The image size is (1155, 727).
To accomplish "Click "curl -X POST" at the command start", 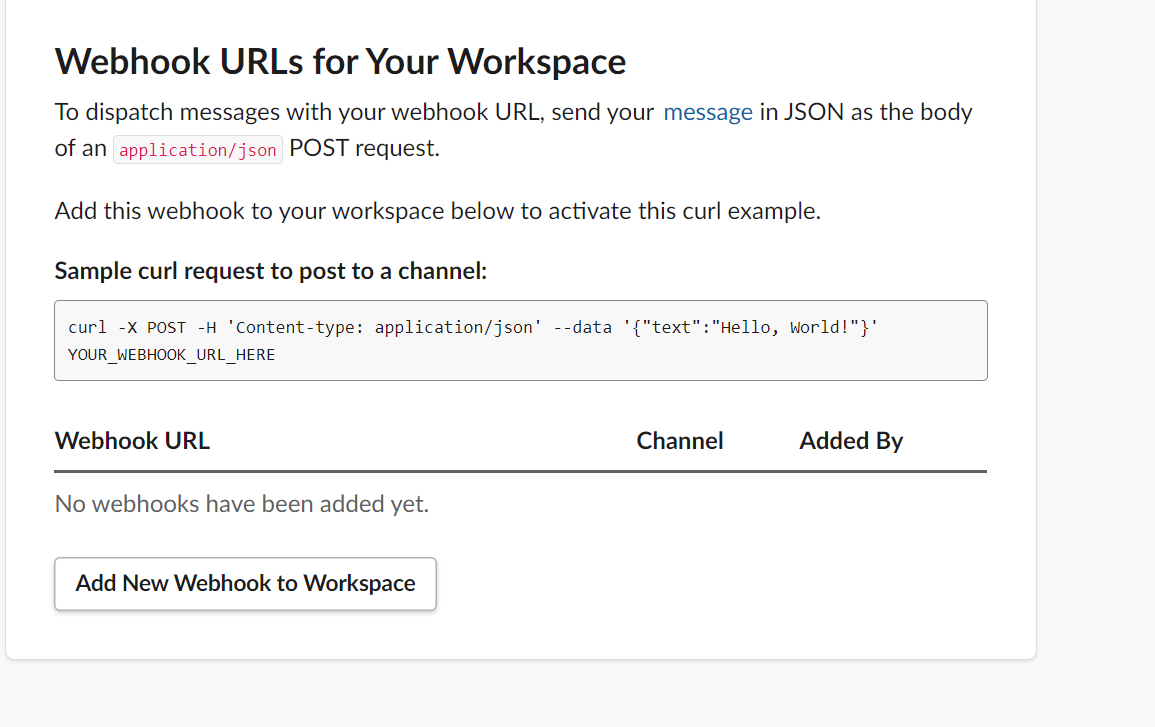I will [x=126, y=328].
